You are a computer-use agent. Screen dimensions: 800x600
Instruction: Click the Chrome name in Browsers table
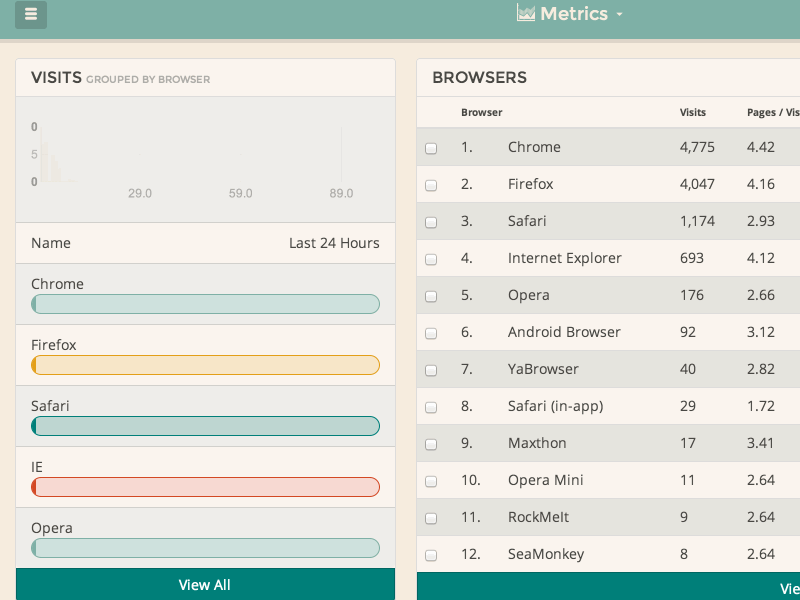534,147
